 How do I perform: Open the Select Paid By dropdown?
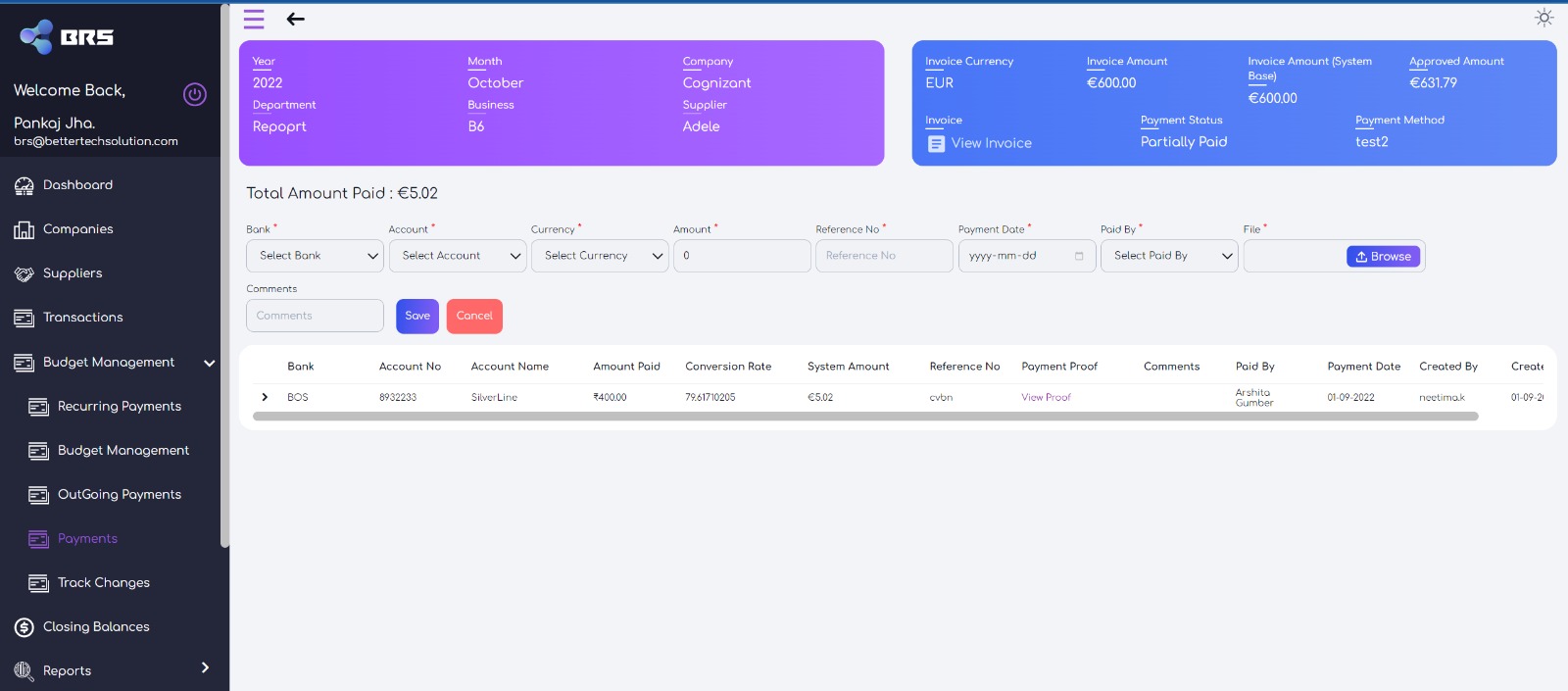[1169, 256]
